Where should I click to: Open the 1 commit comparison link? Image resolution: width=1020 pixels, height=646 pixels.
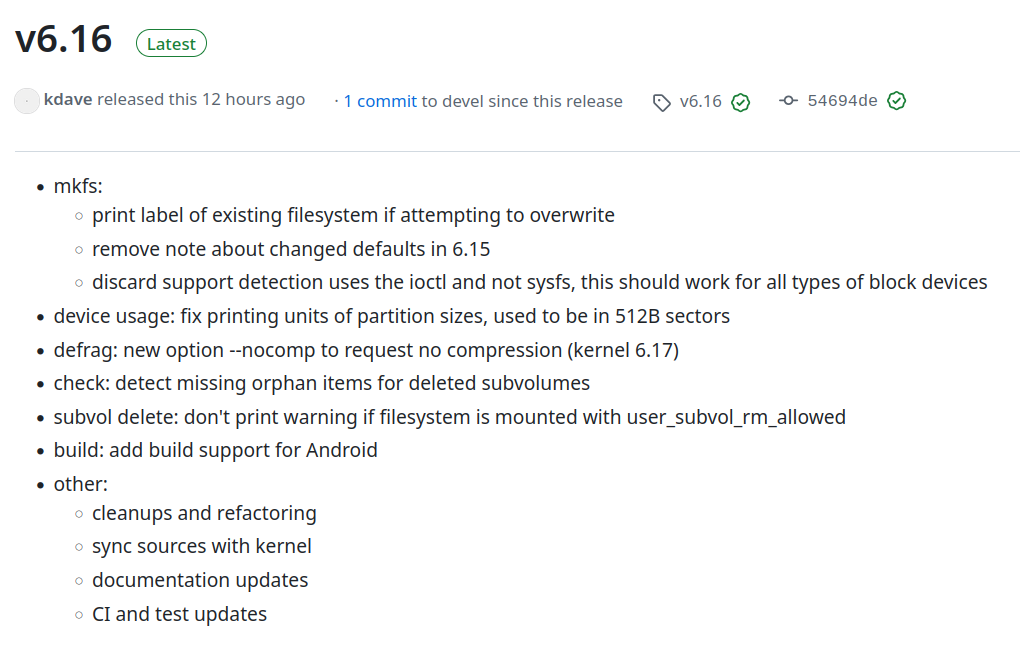tap(380, 101)
